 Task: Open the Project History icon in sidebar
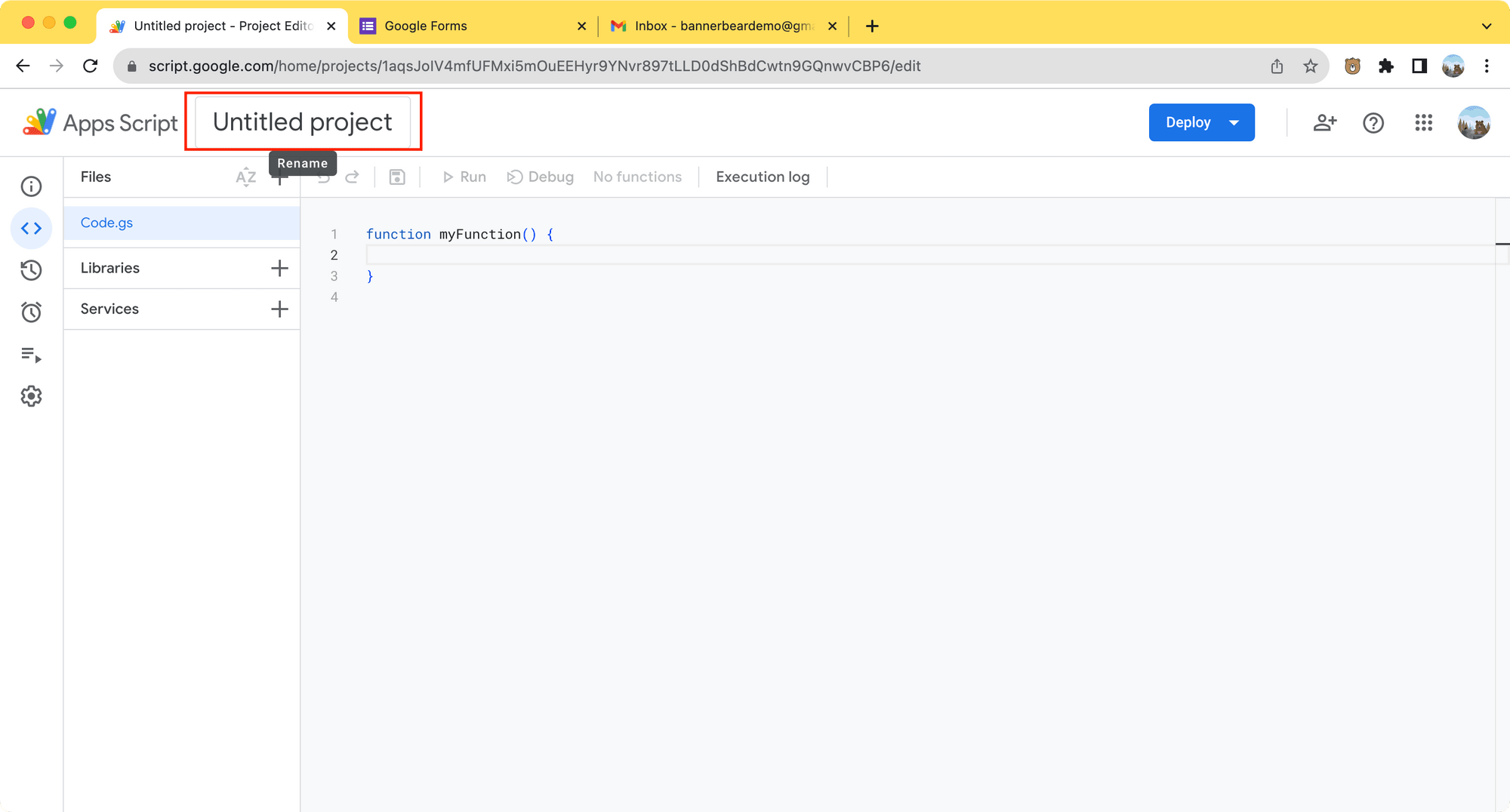tap(31, 270)
